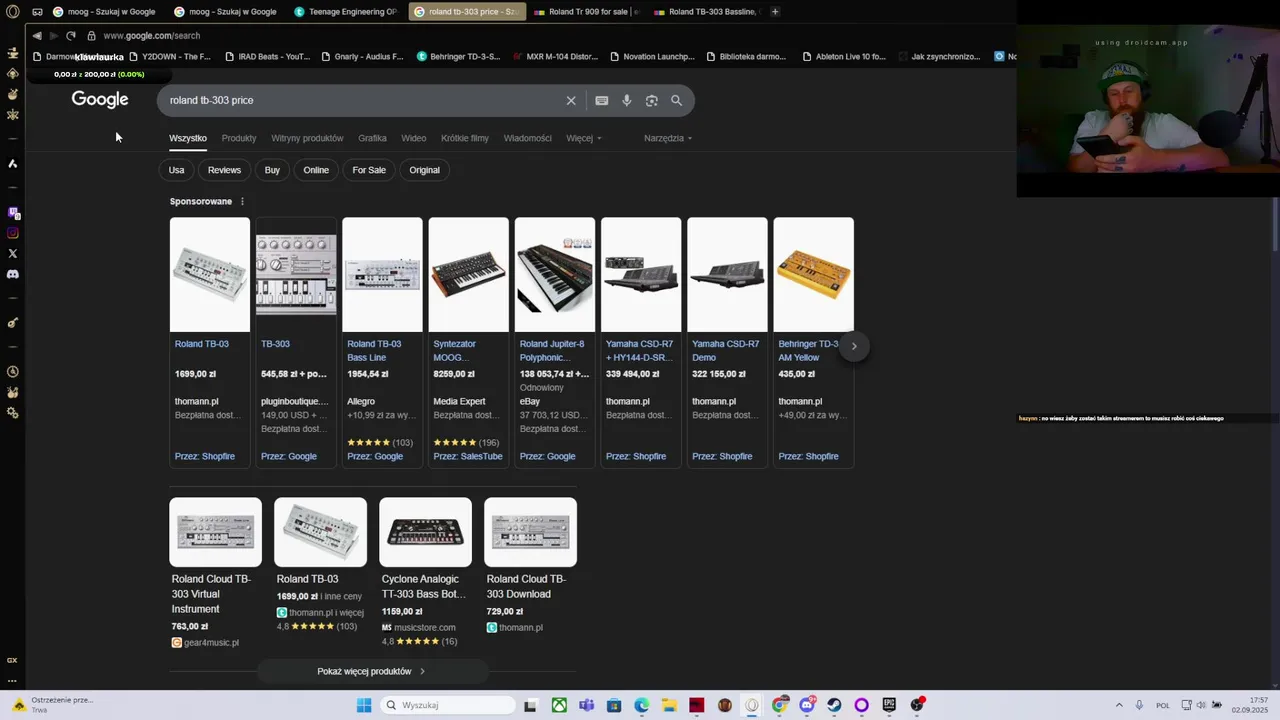Search by image with the lens icon
Screen dimensions: 1280x720
652,101
